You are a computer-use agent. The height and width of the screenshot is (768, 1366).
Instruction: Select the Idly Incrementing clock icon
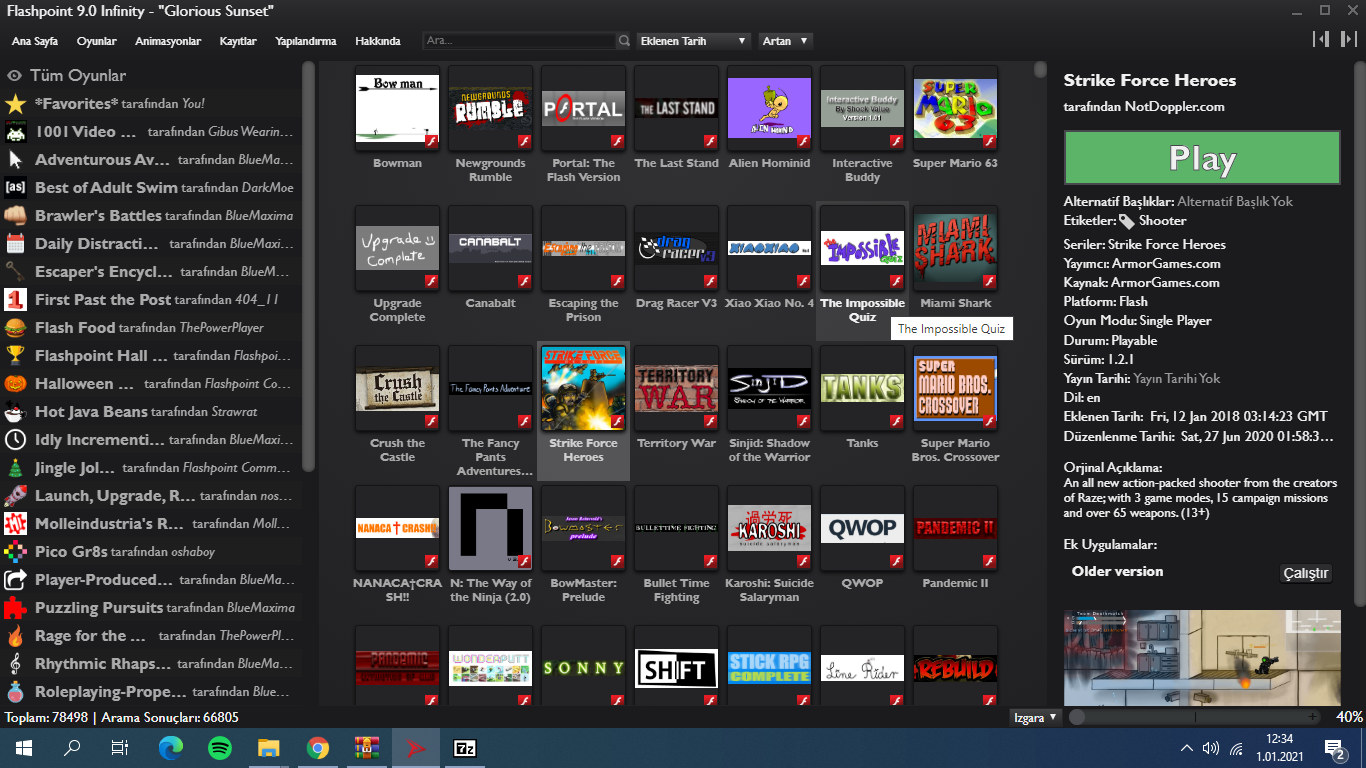tap(15, 440)
